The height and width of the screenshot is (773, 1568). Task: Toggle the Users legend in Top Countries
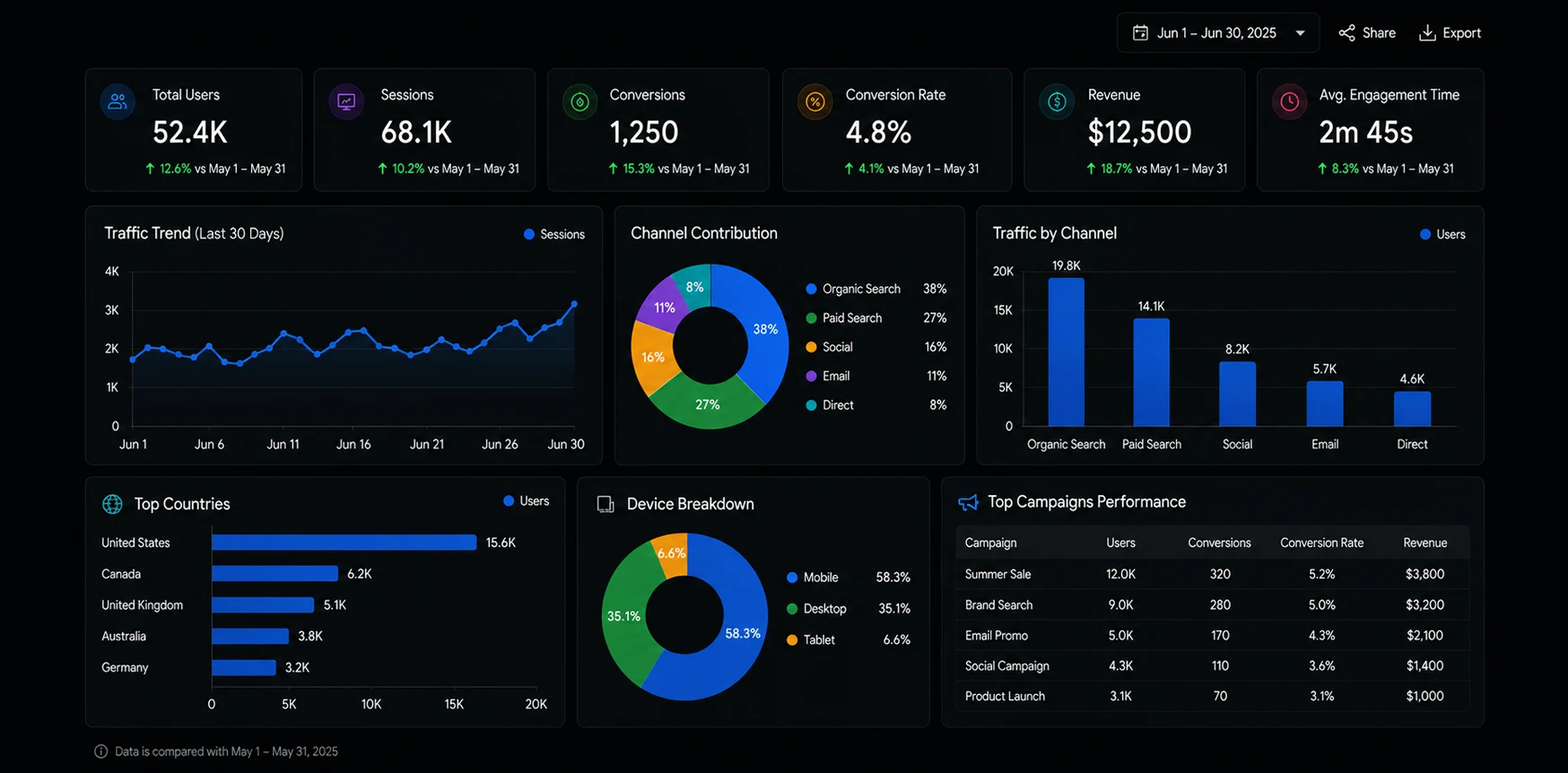tap(527, 501)
